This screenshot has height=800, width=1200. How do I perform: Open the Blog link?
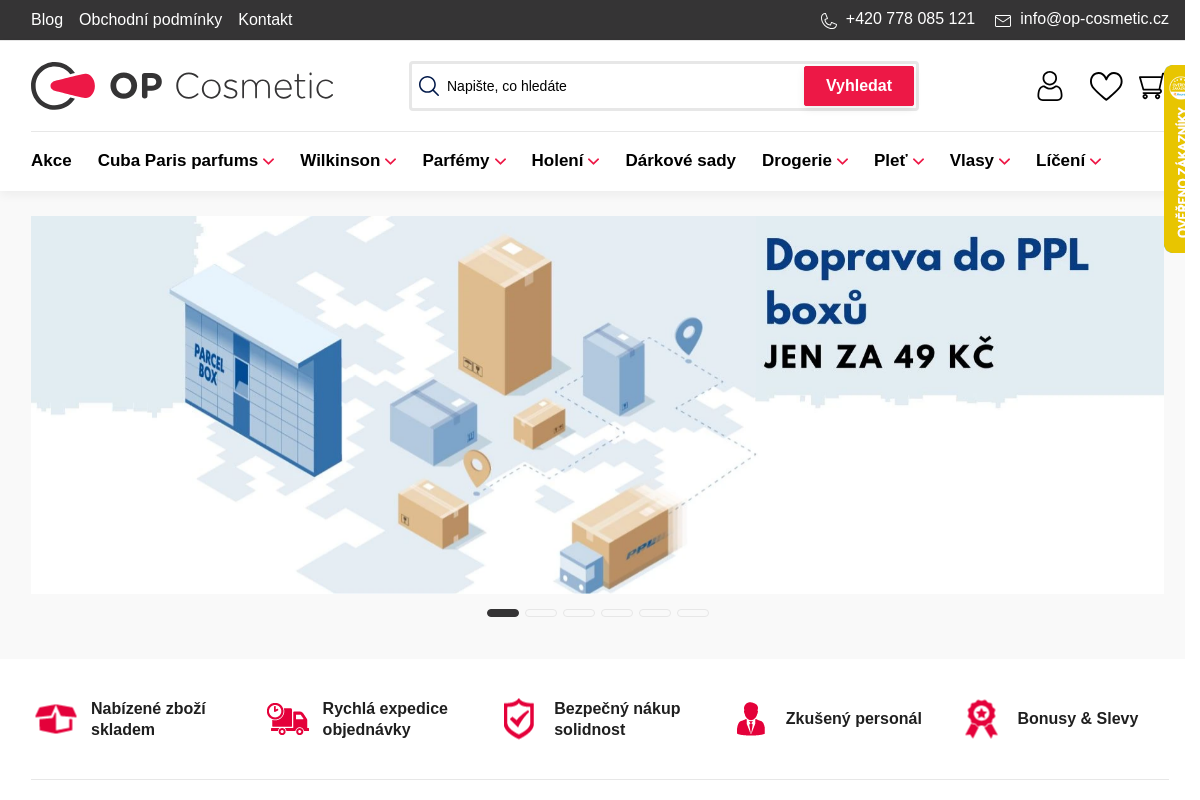pyautogui.click(x=47, y=20)
